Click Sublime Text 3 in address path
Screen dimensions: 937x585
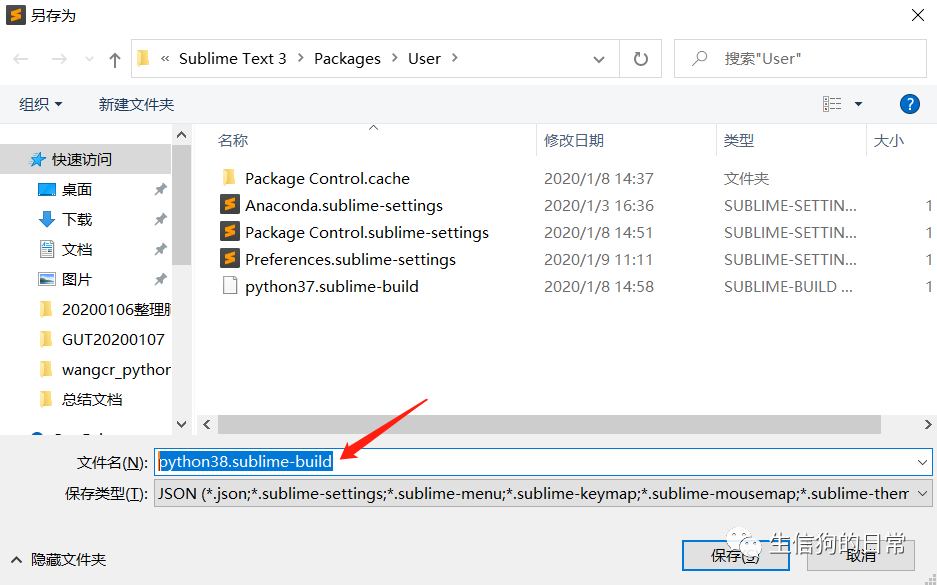click(232, 59)
